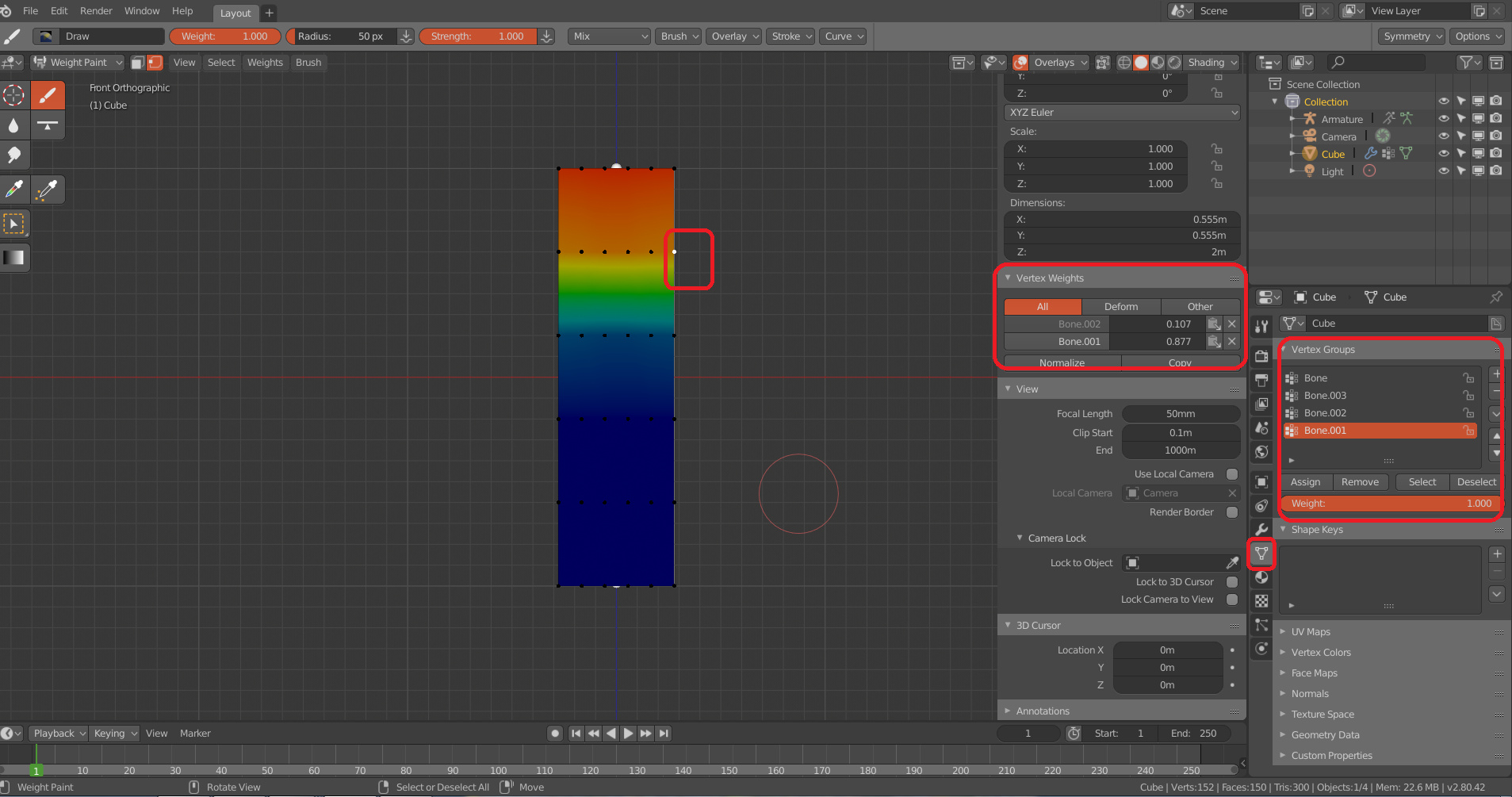The image size is (1512, 797).
Task: Select the Average tool
Action: [48, 125]
